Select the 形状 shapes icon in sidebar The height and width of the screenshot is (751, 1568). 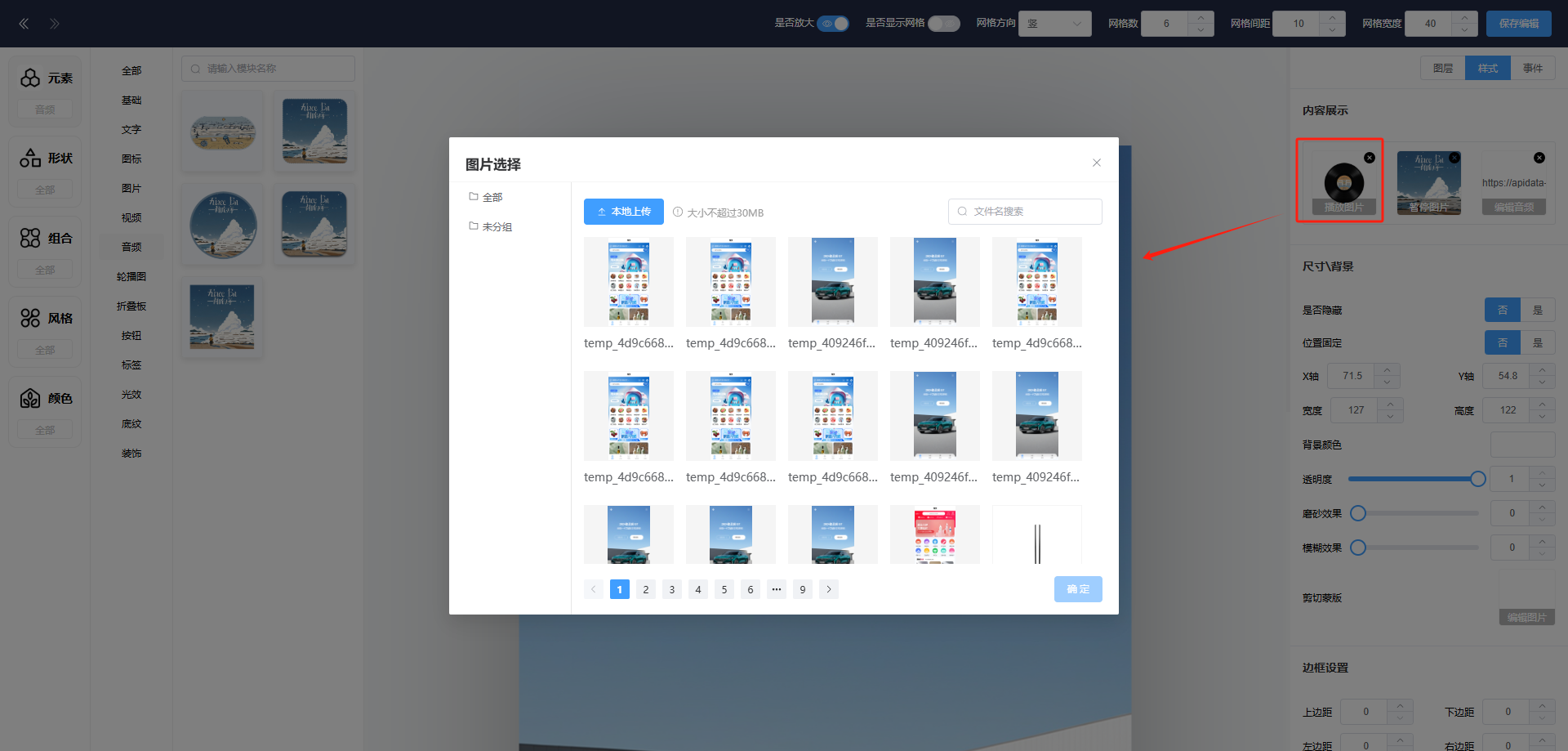[x=30, y=158]
